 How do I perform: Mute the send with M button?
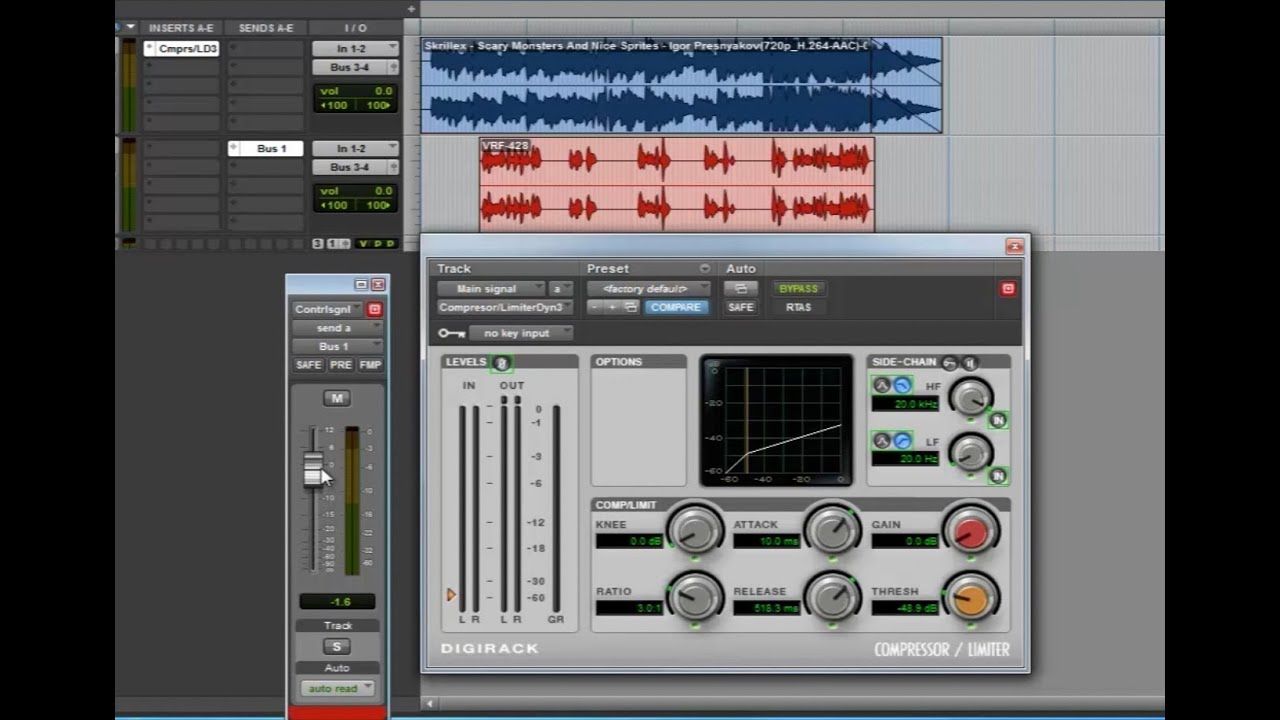(x=337, y=398)
